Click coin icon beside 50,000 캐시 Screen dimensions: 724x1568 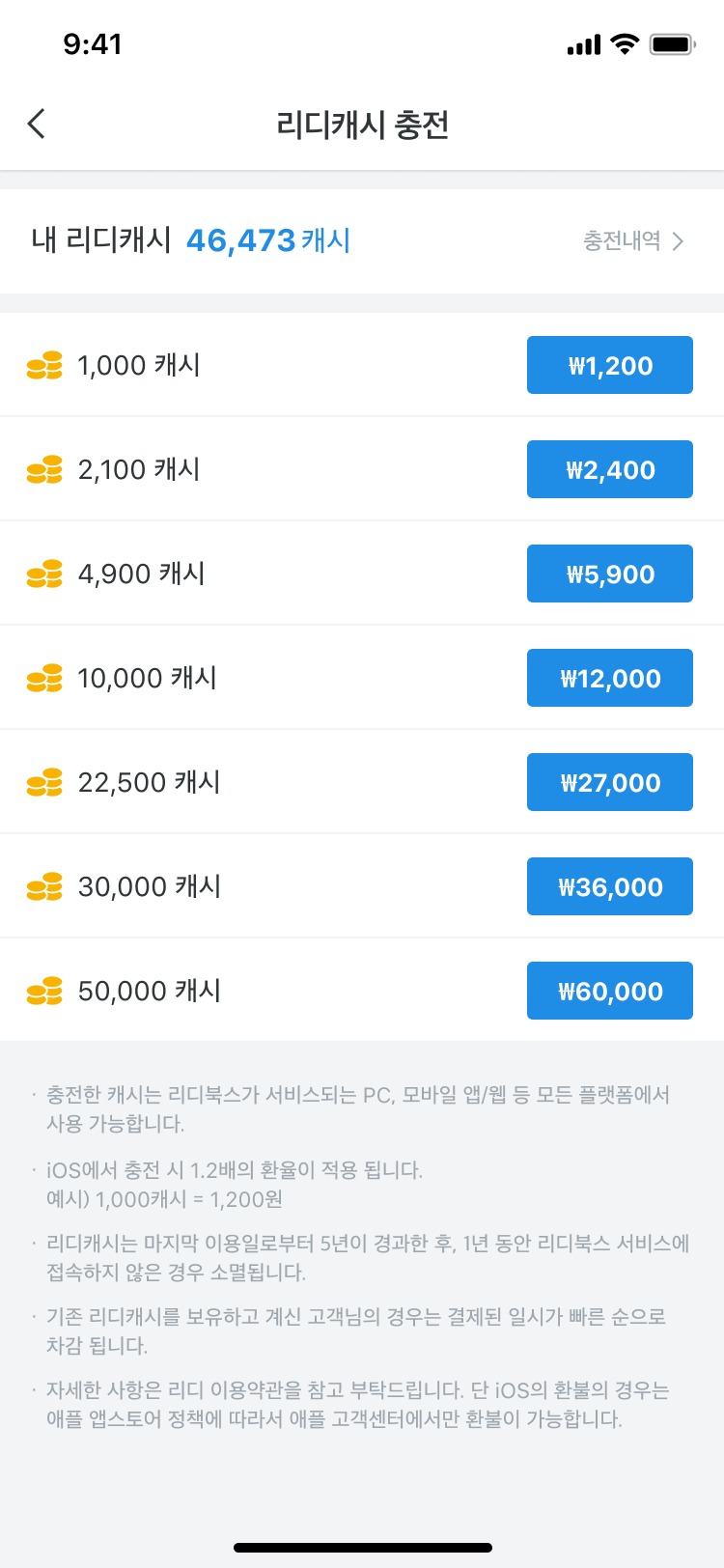coord(44,992)
